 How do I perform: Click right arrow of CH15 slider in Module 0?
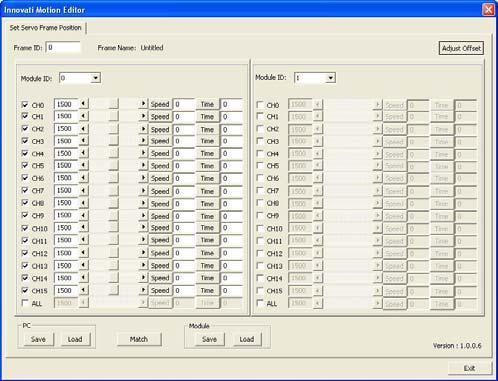point(143,290)
